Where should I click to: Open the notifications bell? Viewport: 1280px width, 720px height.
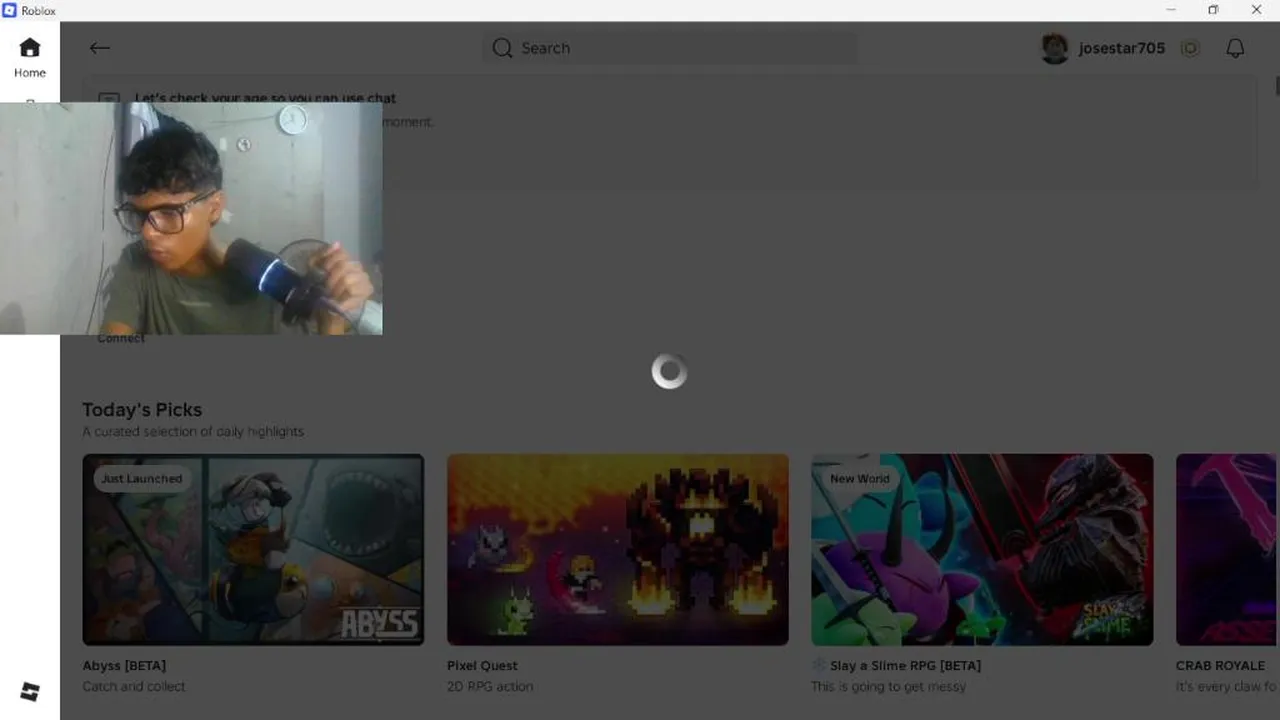(1235, 48)
